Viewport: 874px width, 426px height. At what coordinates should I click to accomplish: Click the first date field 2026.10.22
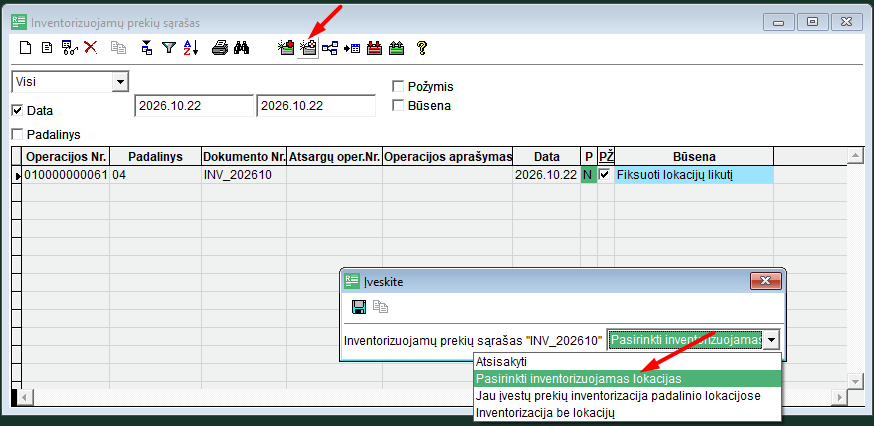pos(194,106)
